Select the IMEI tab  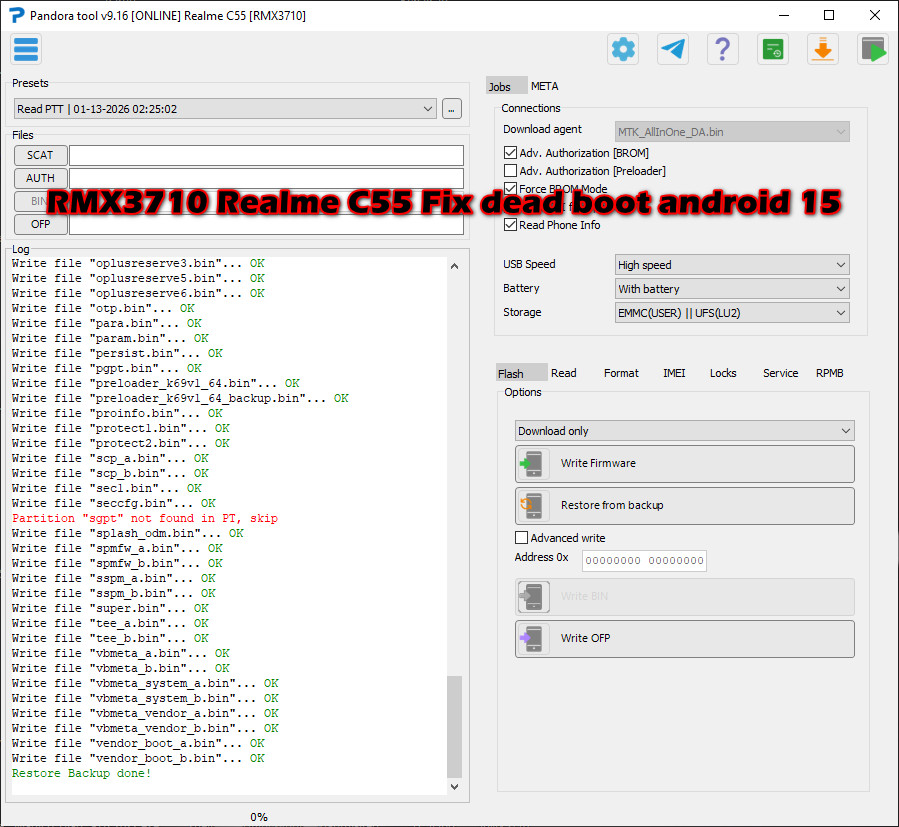pyautogui.click(x=674, y=373)
